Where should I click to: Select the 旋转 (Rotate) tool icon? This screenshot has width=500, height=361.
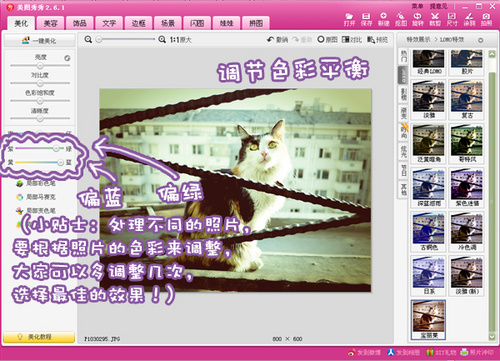pos(418,19)
